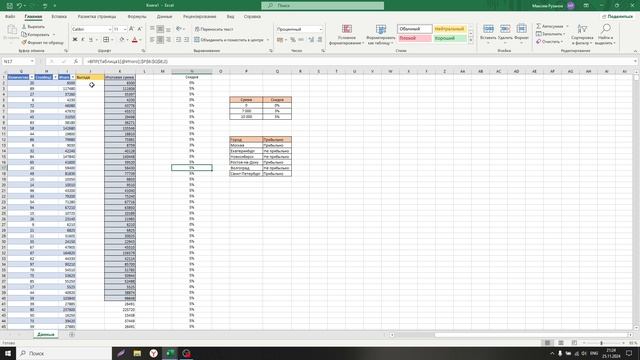Open the cell borders tool
Image resolution: width=640 pixels, height=360 pixels.
(106, 40)
